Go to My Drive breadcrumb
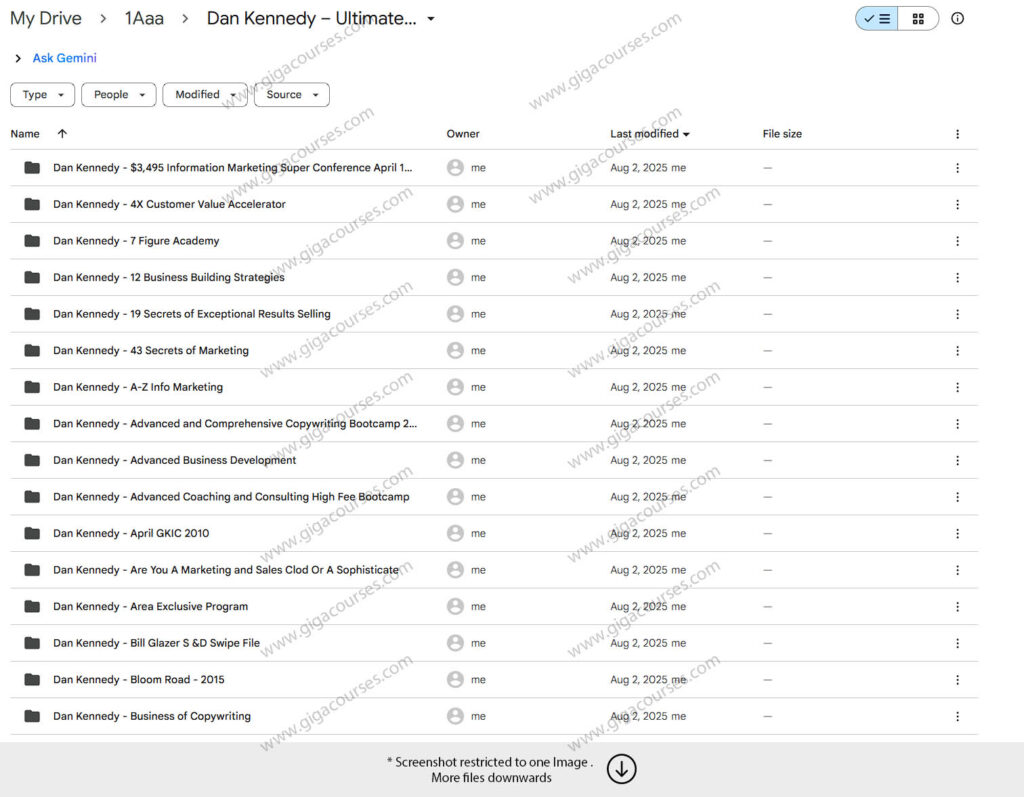Screen dimensions: 1024x797 coord(45,19)
